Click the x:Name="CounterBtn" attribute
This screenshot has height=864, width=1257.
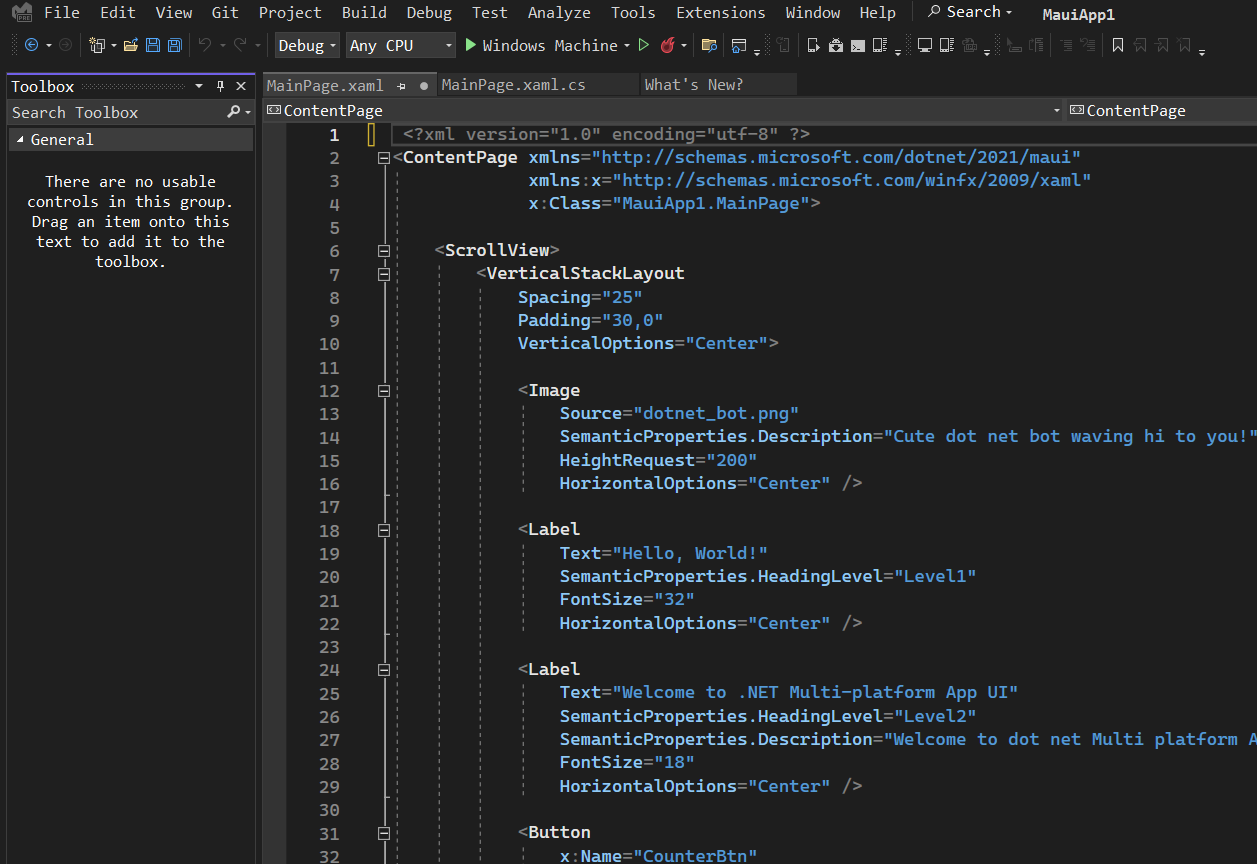(x=658, y=856)
